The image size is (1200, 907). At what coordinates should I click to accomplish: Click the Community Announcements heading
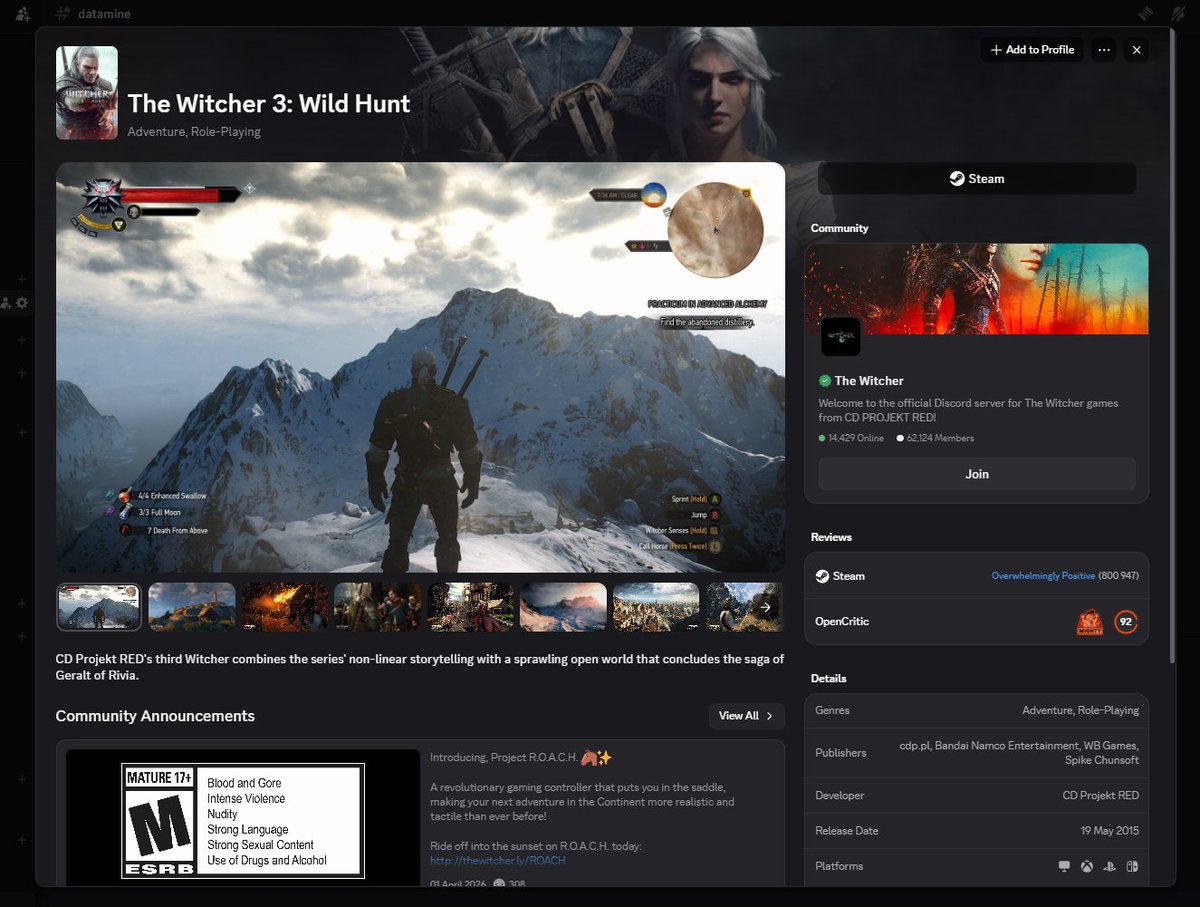pyautogui.click(x=155, y=716)
